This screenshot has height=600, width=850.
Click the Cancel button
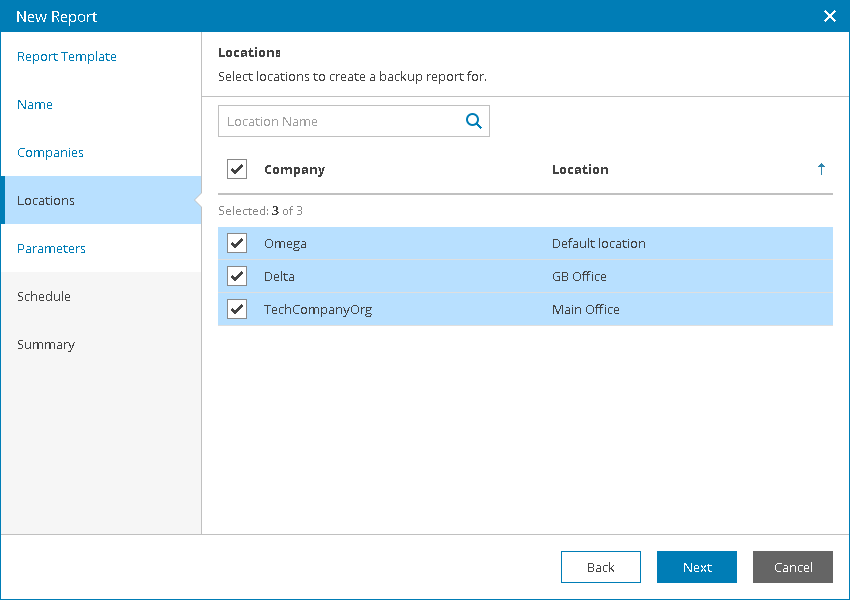pyautogui.click(x=793, y=567)
